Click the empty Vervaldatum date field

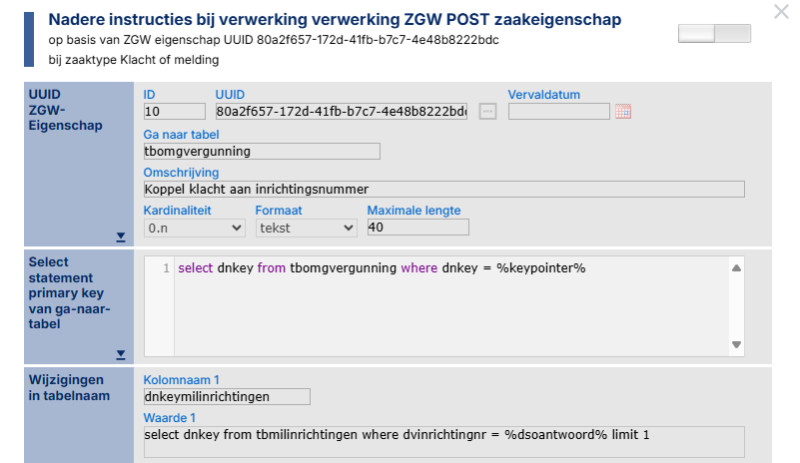(x=558, y=112)
